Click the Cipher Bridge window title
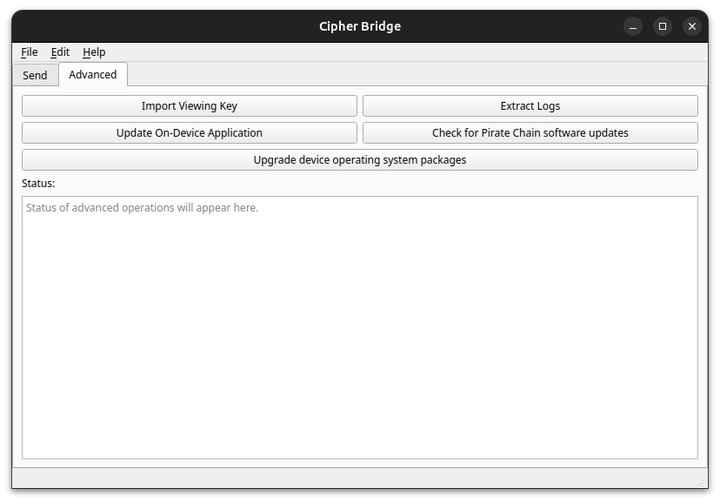The width and height of the screenshot is (720, 503). tap(360, 26)
